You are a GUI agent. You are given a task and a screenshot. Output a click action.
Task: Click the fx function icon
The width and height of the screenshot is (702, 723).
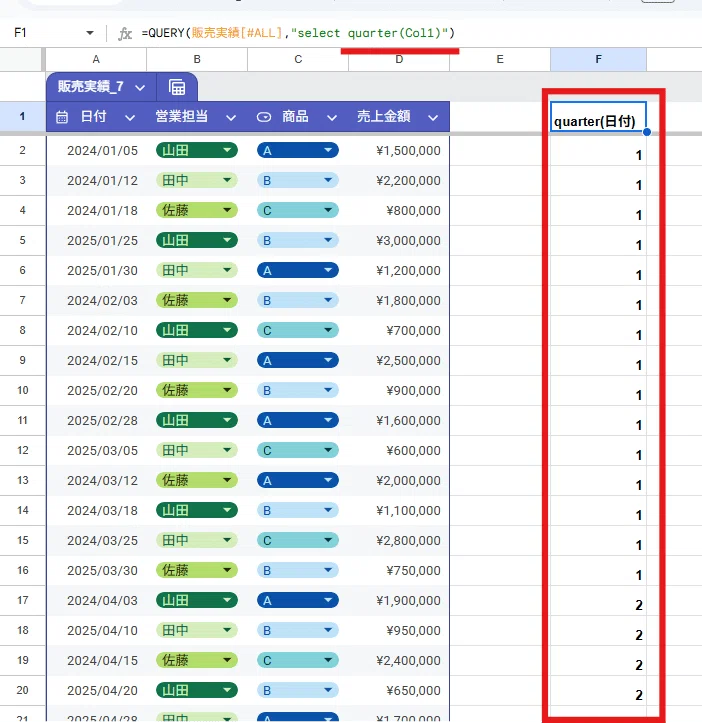pos(125,33)
